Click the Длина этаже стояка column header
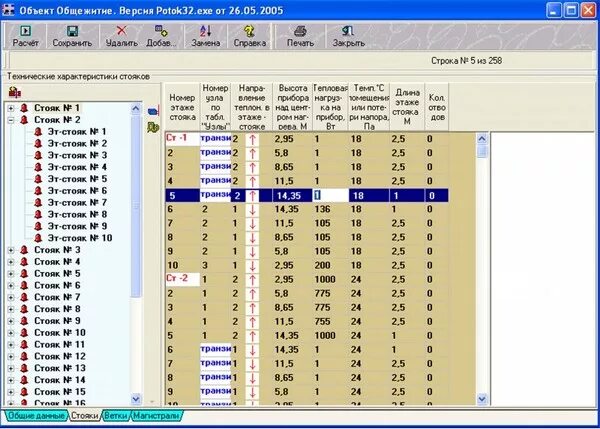 pos(407,107)
